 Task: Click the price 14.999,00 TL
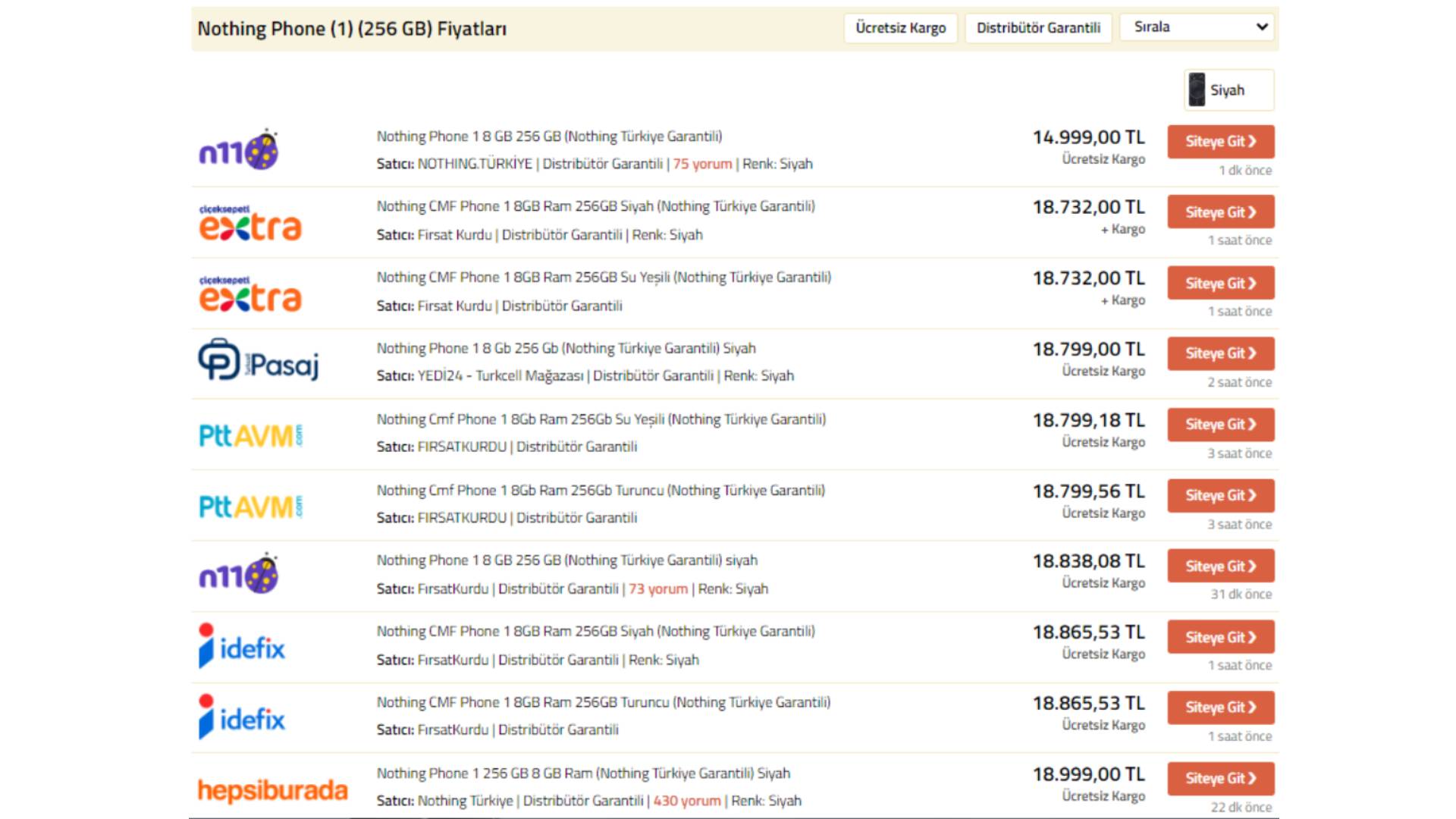(x=1088, y=137)
